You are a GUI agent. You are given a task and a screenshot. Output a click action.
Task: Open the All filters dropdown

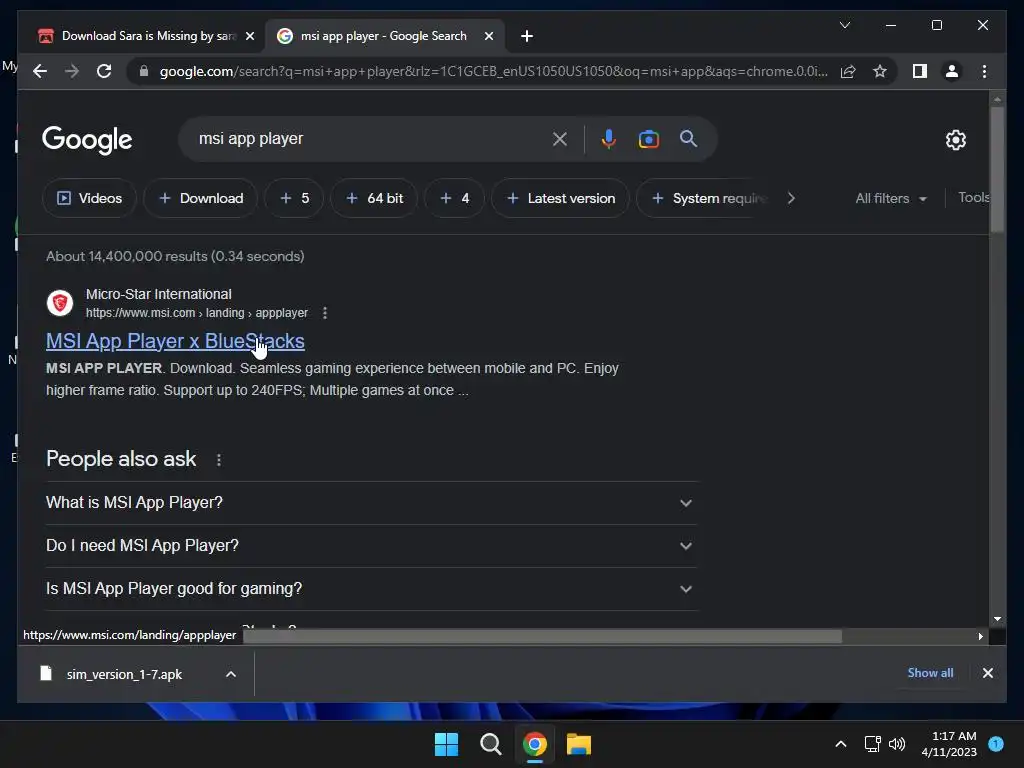coord(891,198)
